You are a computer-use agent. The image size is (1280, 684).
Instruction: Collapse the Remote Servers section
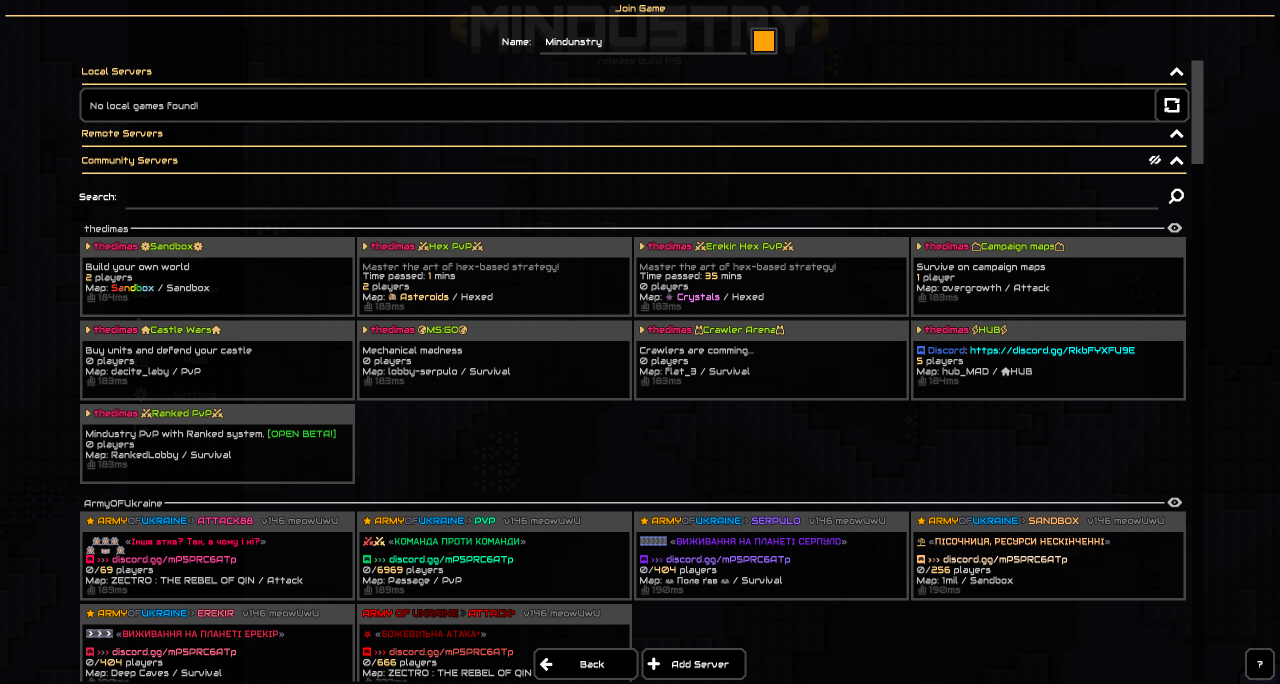pyautogui.click(x=1176, y=133)
